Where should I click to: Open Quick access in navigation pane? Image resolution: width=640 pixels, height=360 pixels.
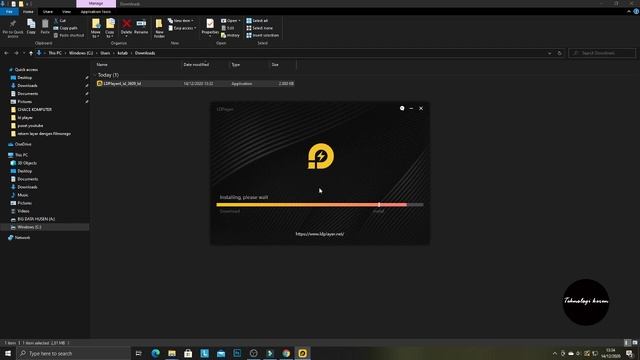pyautogui.click(x=26, y=70)
